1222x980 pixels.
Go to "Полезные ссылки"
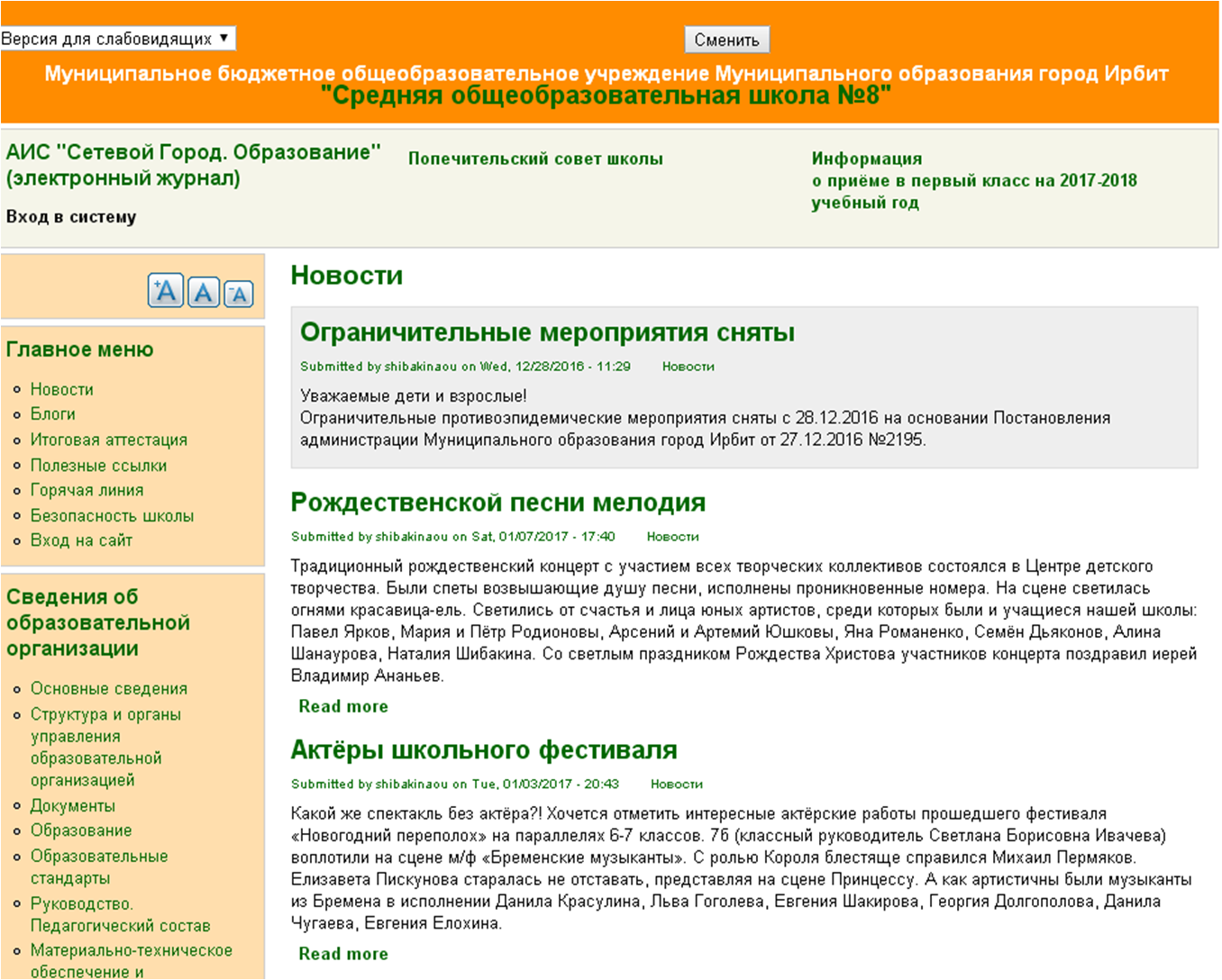[99, 465]
